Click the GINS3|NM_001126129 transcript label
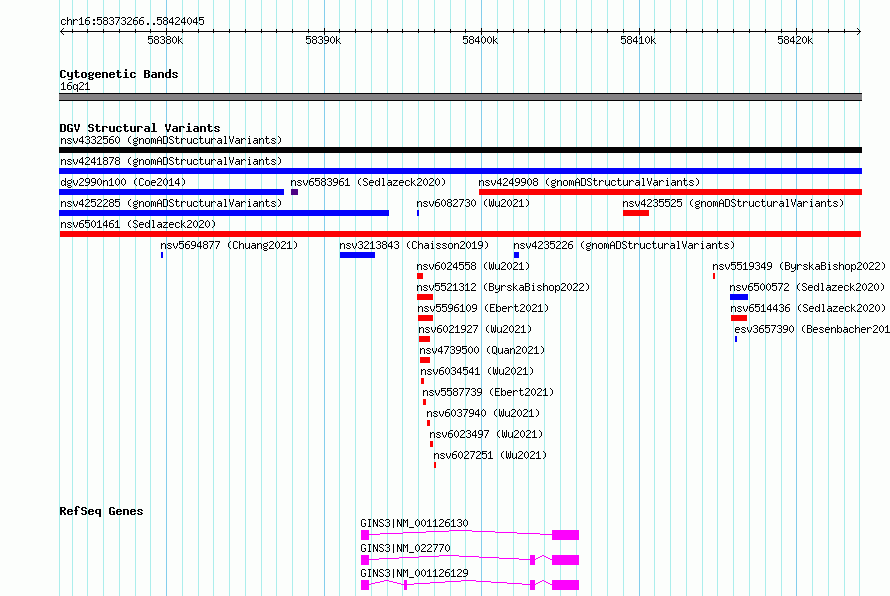The height and width of the screenshot is (596, 890). [414, 573]
